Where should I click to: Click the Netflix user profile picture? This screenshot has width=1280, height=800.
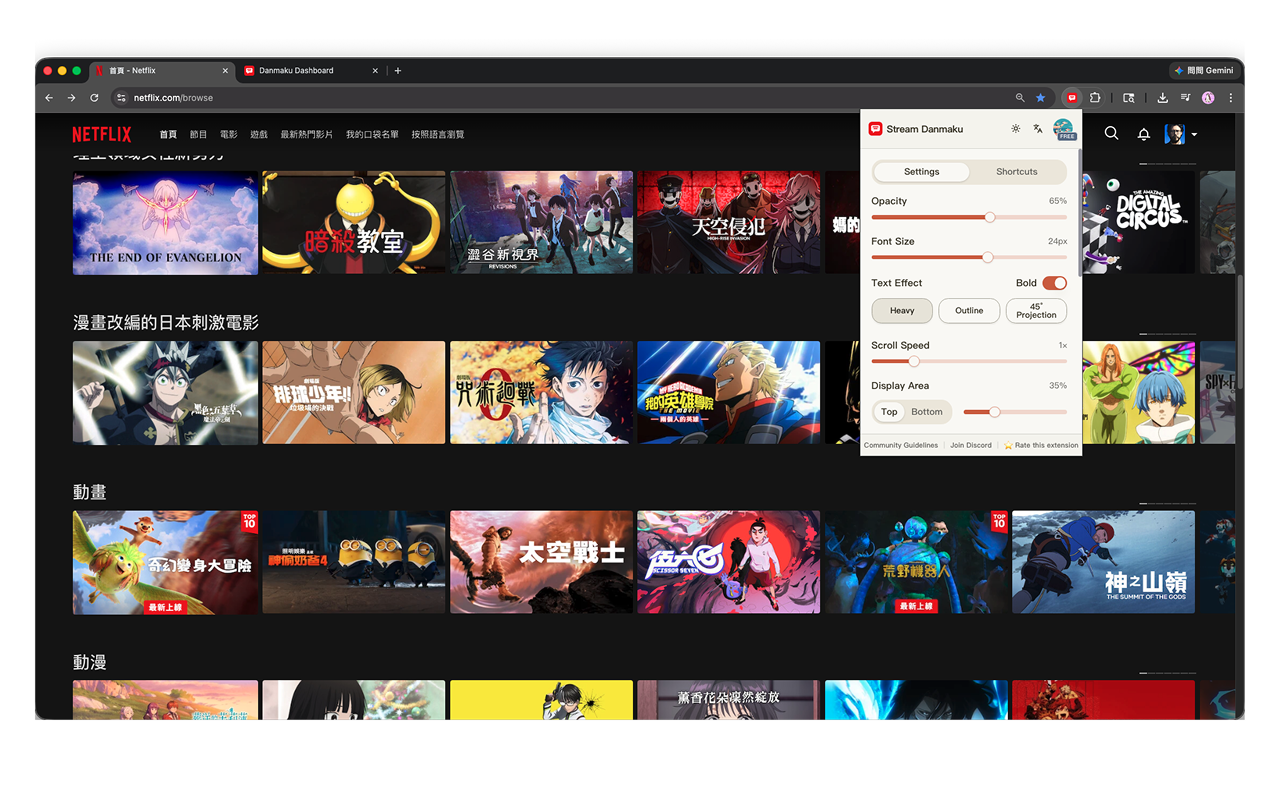[1175, 134]
